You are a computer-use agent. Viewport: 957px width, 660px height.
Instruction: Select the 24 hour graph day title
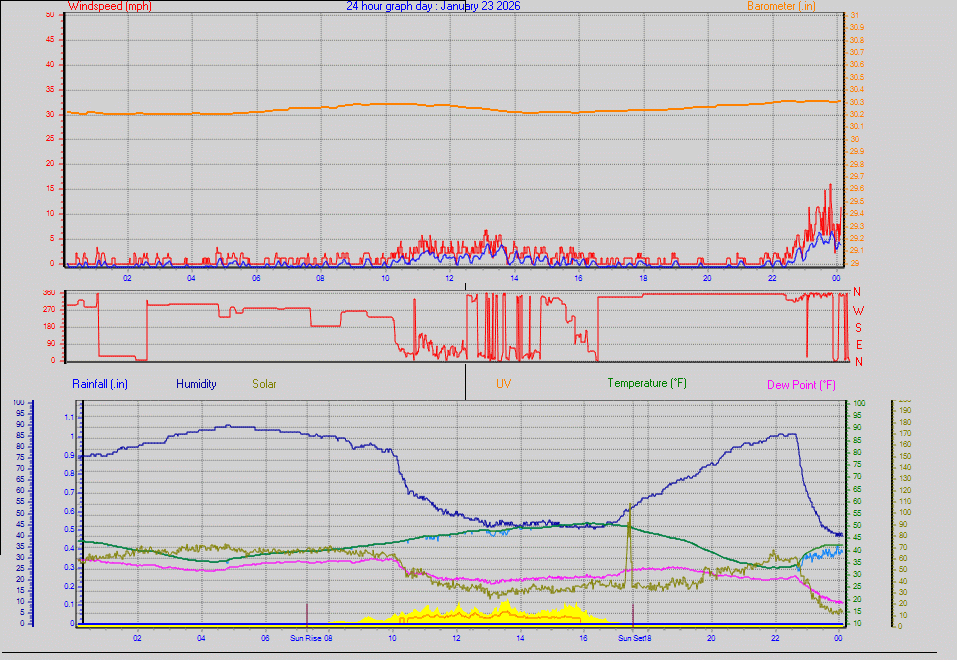pyautogui.click(x=432, y=6)
